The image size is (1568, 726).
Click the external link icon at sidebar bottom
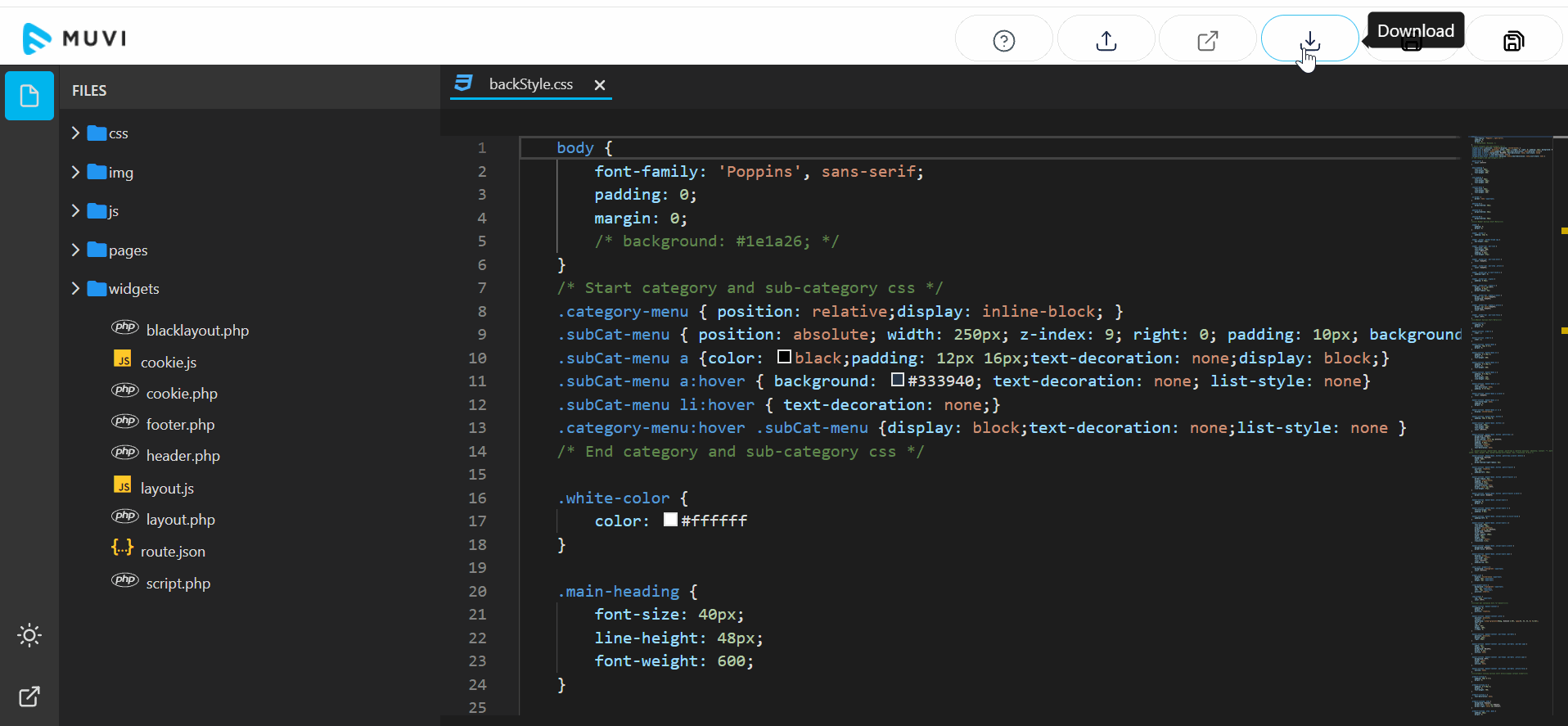pyautogui.click(x=29, y=697)
